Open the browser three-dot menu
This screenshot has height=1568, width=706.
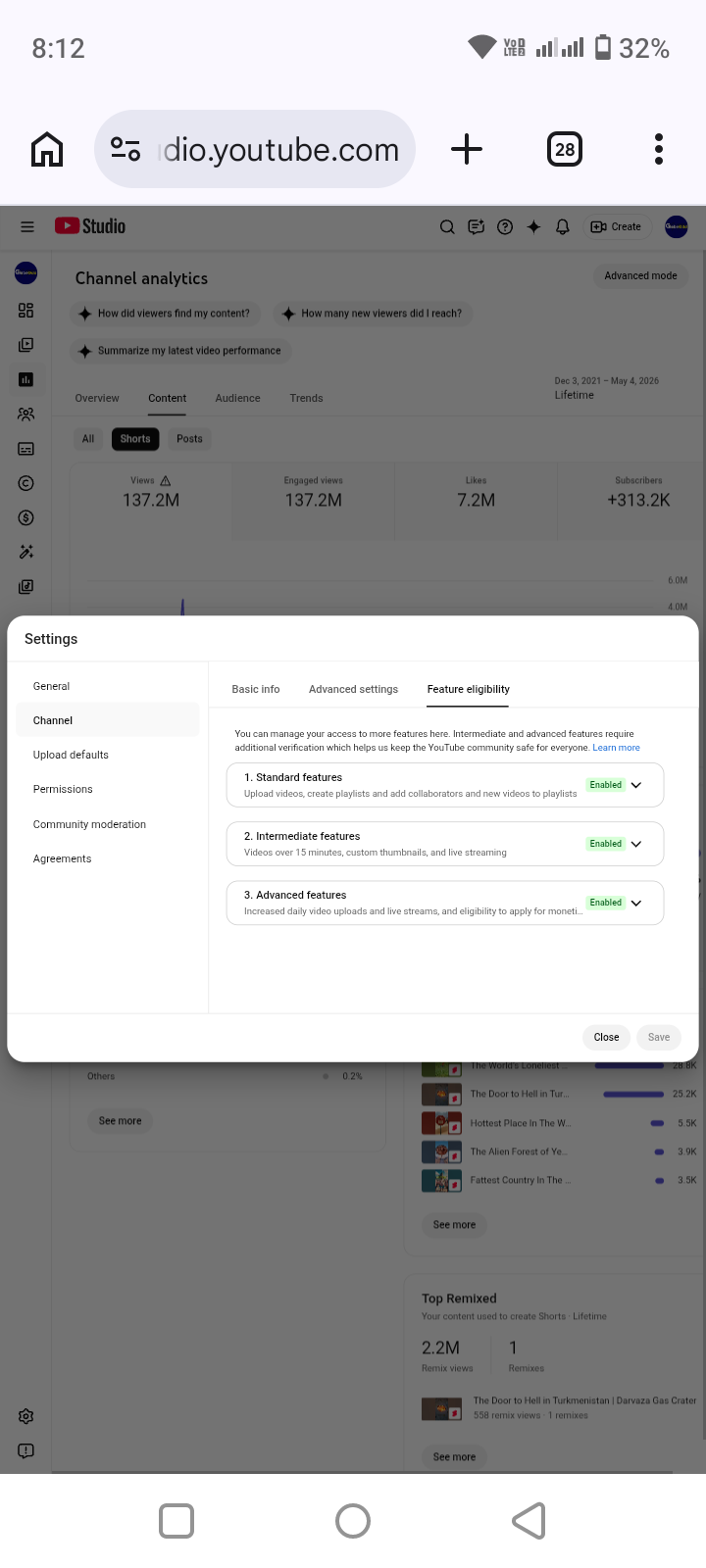coord(659,149)
